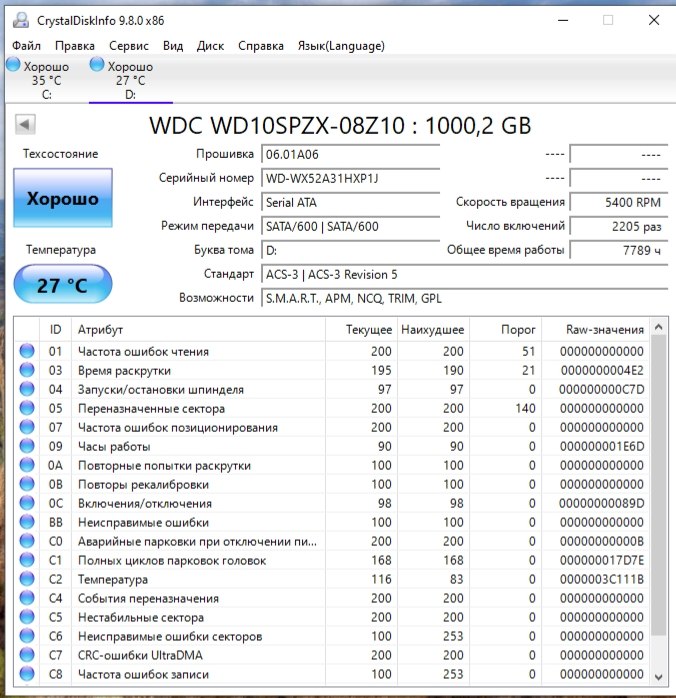This screenshot has height=698, width=676.
Task: Click the power-on count field 2205 раз
Action: pyautogui.click(x=619, y=227)
